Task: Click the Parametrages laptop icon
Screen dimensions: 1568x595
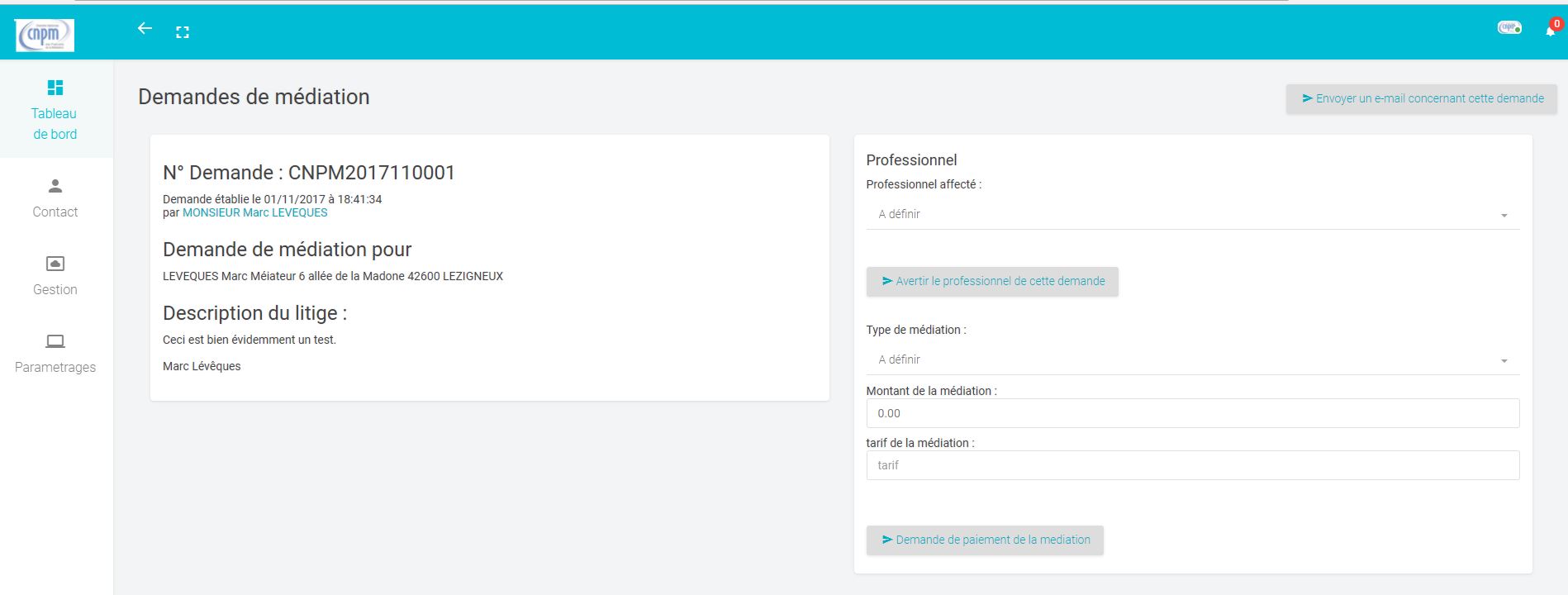Action: [55, 341]
